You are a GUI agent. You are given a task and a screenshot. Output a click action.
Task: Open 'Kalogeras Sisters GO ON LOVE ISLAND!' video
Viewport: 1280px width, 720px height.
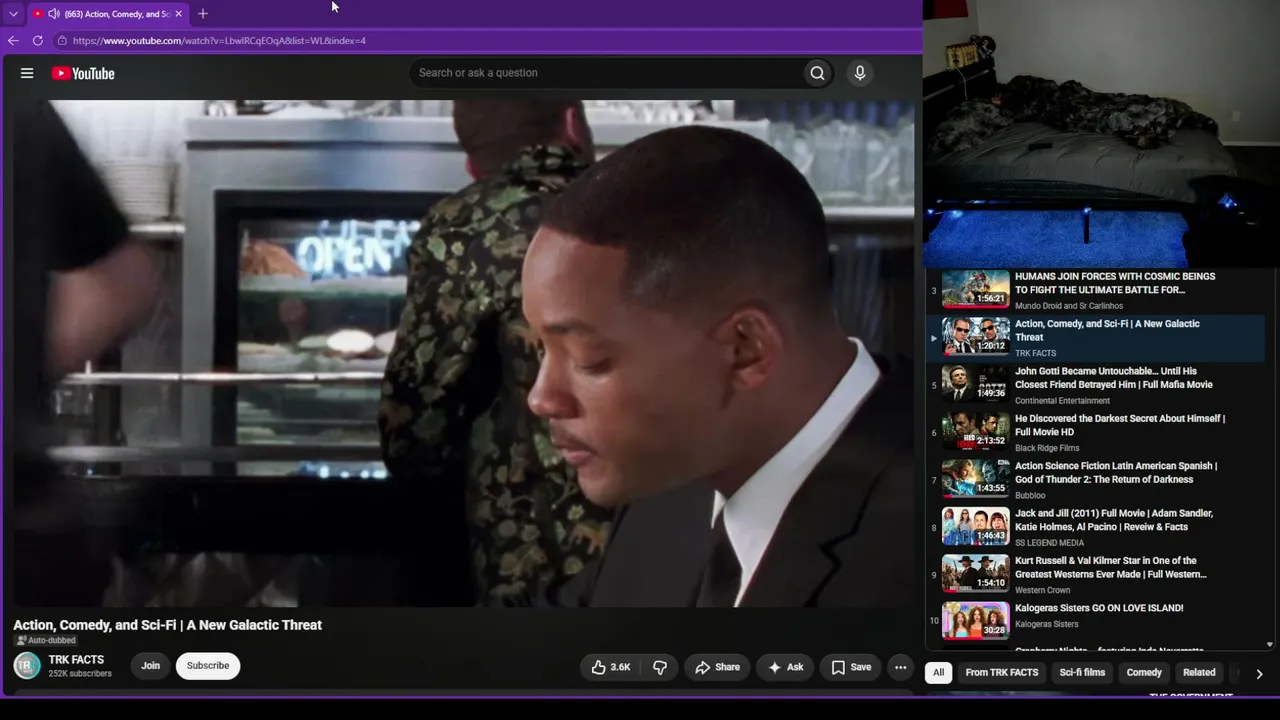[1099, 608]
